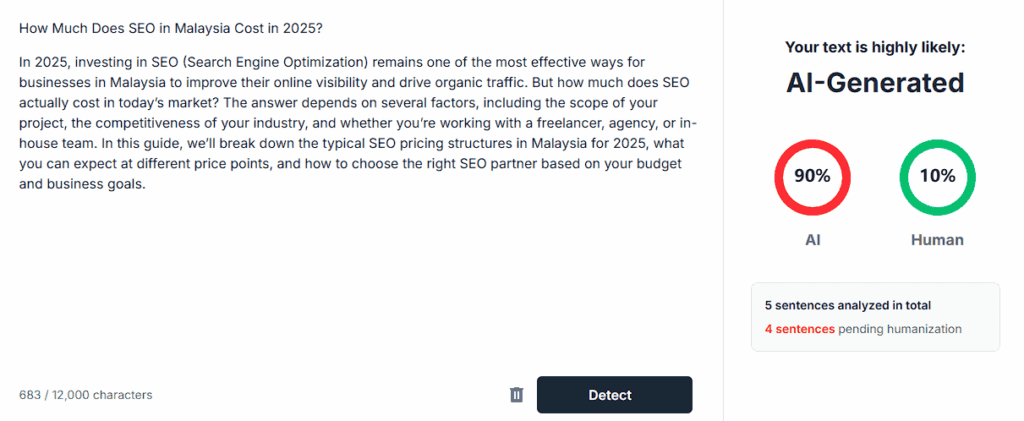Click the '10%' number in the green ring
The height and width of the screenshot is (421, 1024).
937,176
